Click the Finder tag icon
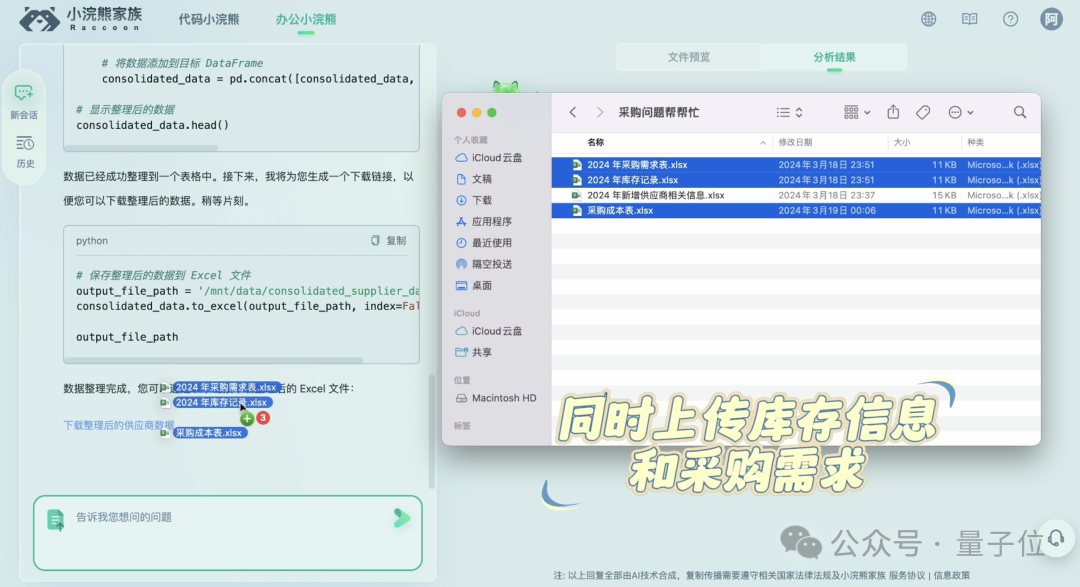Image resolution: width=1080 pixels, height=587 pixels. [x=923, y=112]
